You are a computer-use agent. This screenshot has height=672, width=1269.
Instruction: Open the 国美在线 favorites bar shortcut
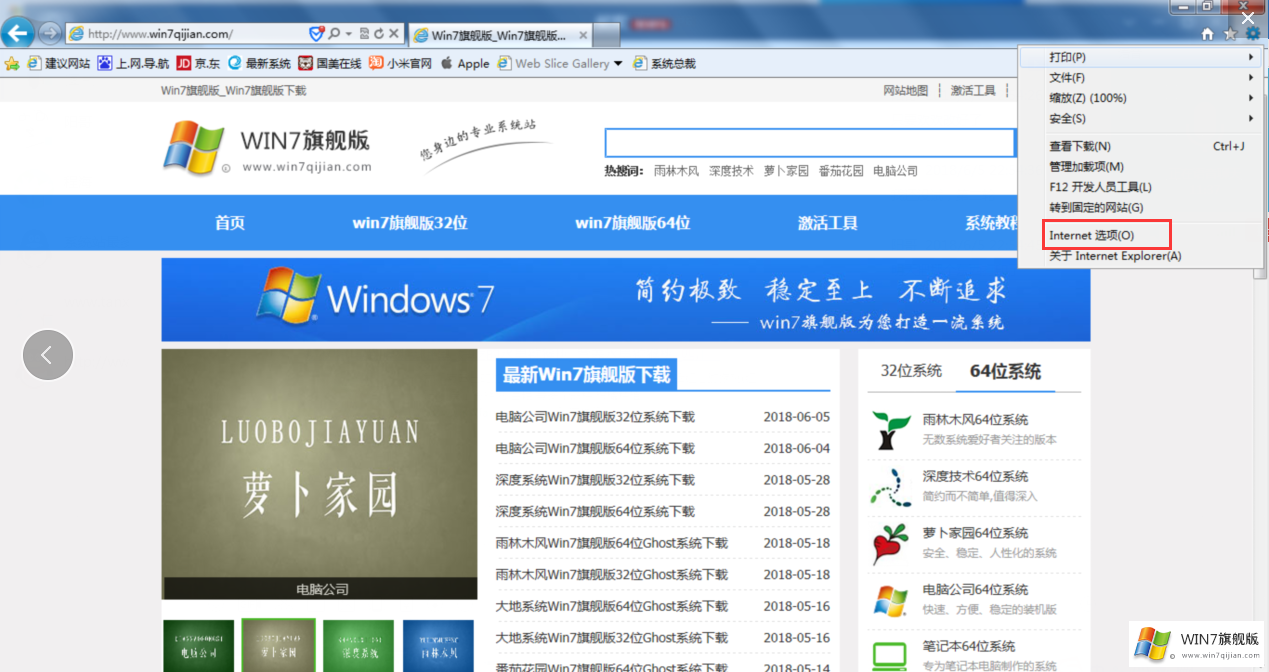click(330, 63)
